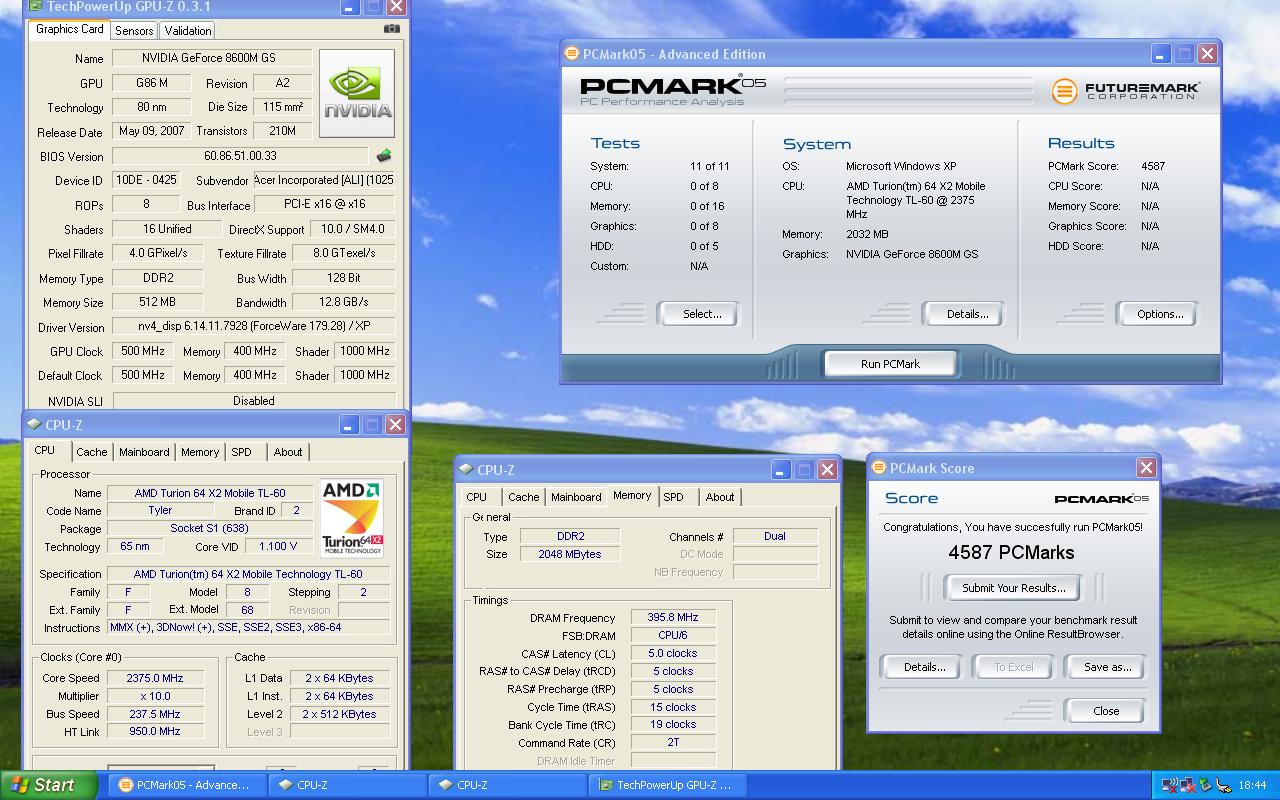
Task: Click the Memory CPU-Z window title icon
Action: coord(466,470)
